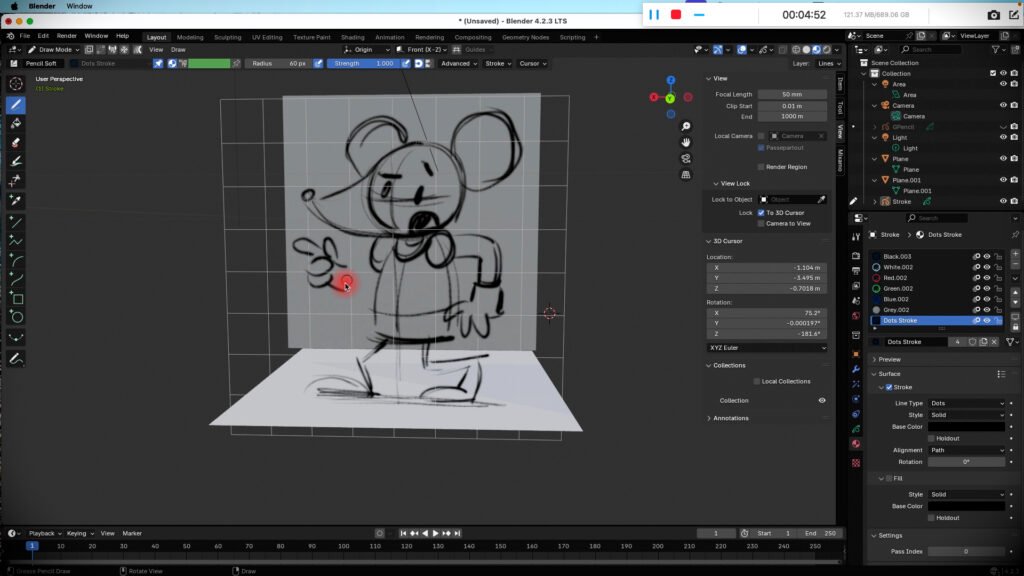Open the Line Type Dots dropdown

[967, 403]
